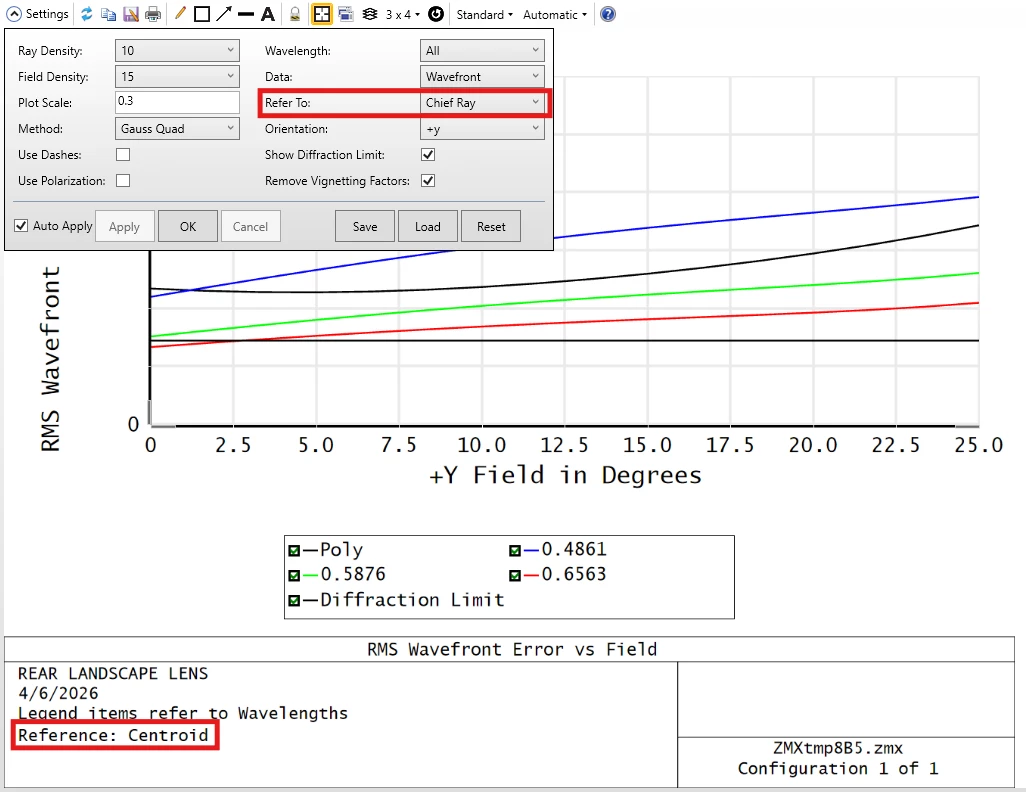This screenshot has height=792, width=1026.
Task: Click the Cancel button
Action: (251, 226)
